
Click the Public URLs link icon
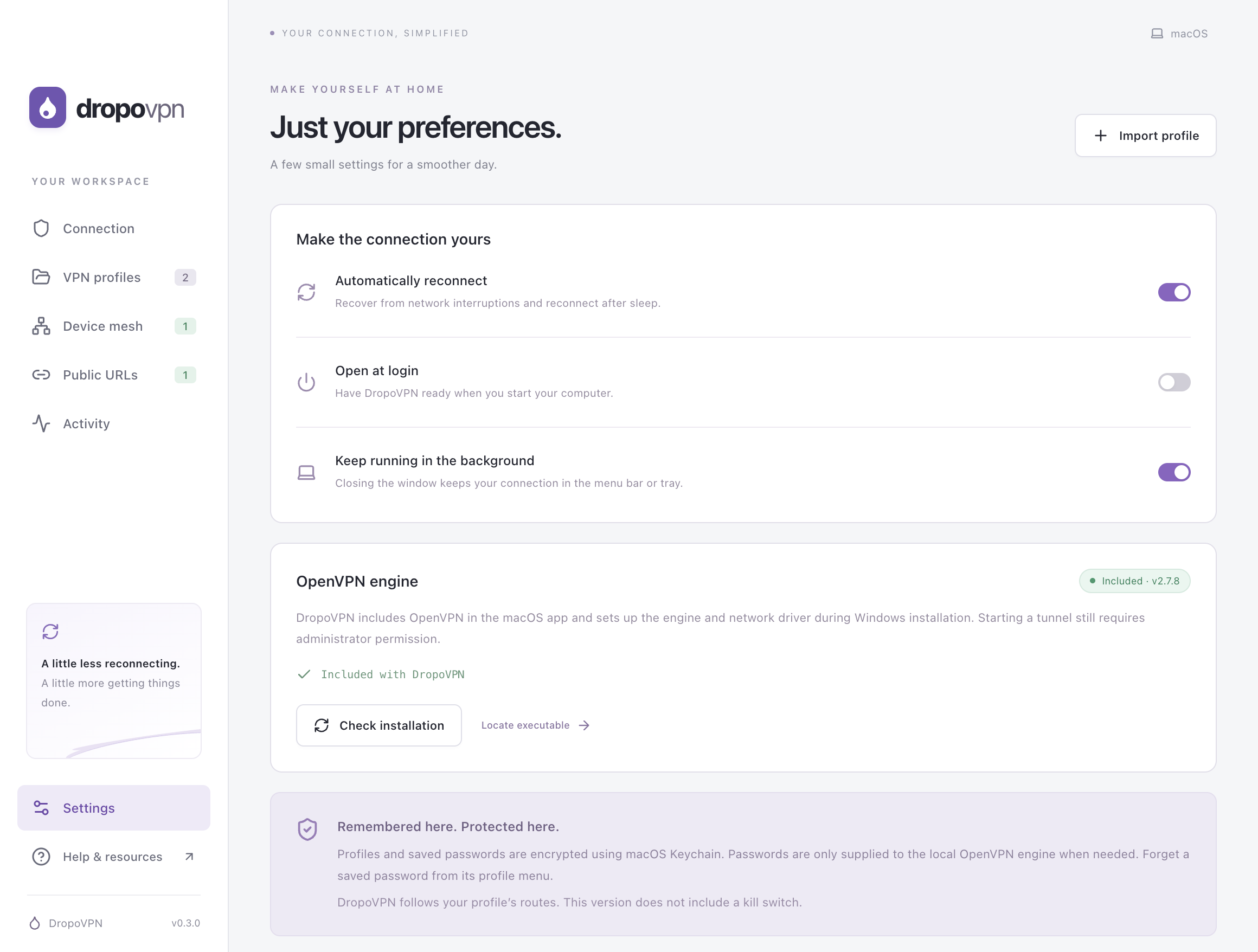coord(41,375)
